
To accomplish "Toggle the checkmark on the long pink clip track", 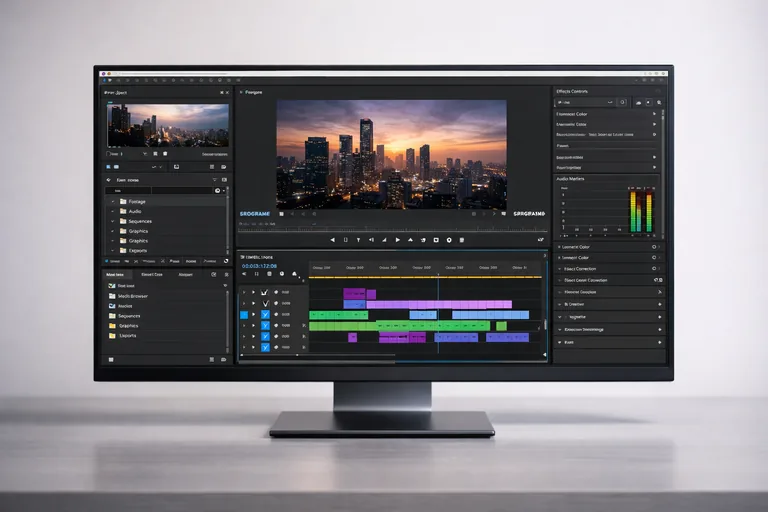I will tap(265, 303).
